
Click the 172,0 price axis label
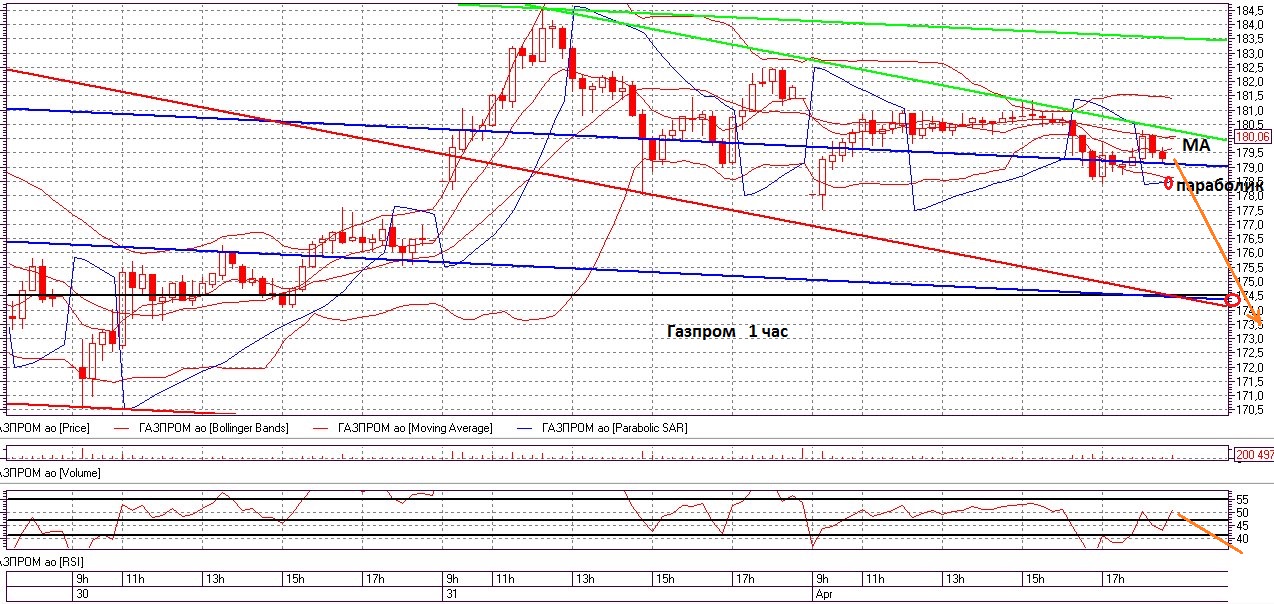(1249, 367)
